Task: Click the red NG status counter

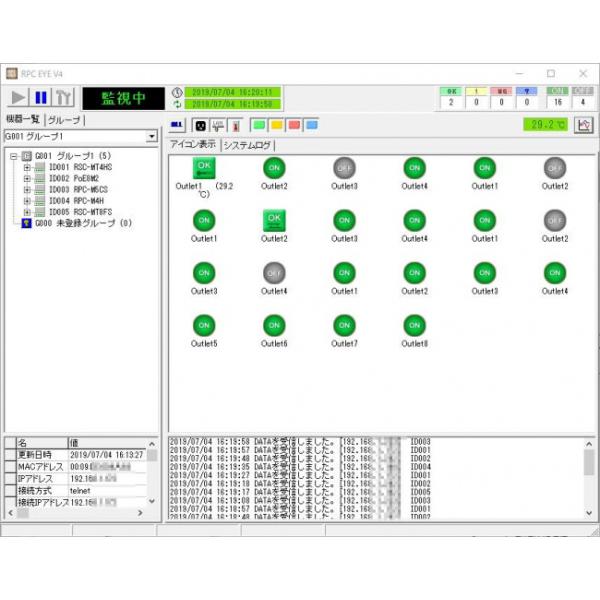Action: (502, 98)
